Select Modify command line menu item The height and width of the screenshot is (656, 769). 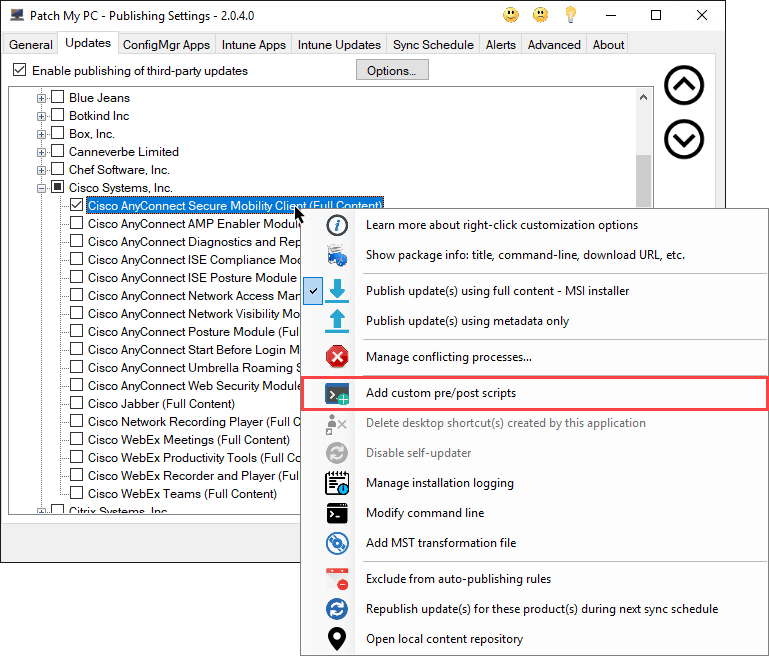(x=535, y=513)
